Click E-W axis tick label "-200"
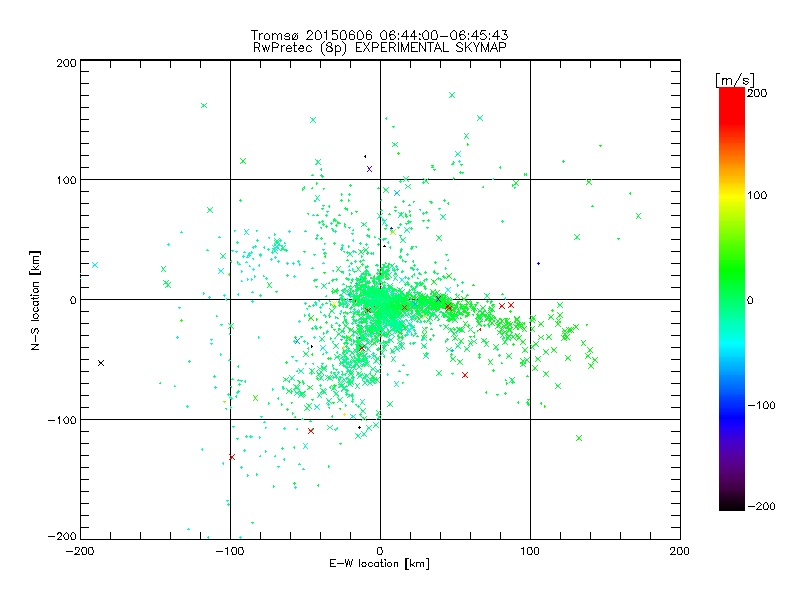 80,551
